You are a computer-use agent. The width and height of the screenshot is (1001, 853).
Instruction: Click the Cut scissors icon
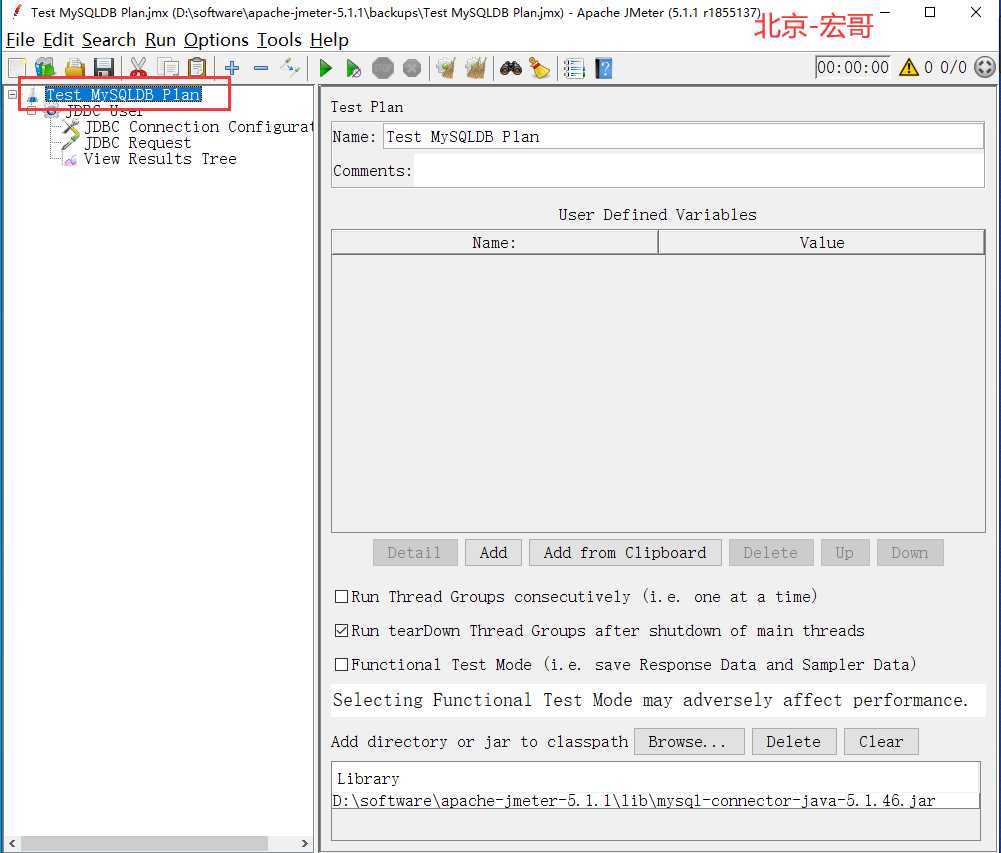point(138,68)
